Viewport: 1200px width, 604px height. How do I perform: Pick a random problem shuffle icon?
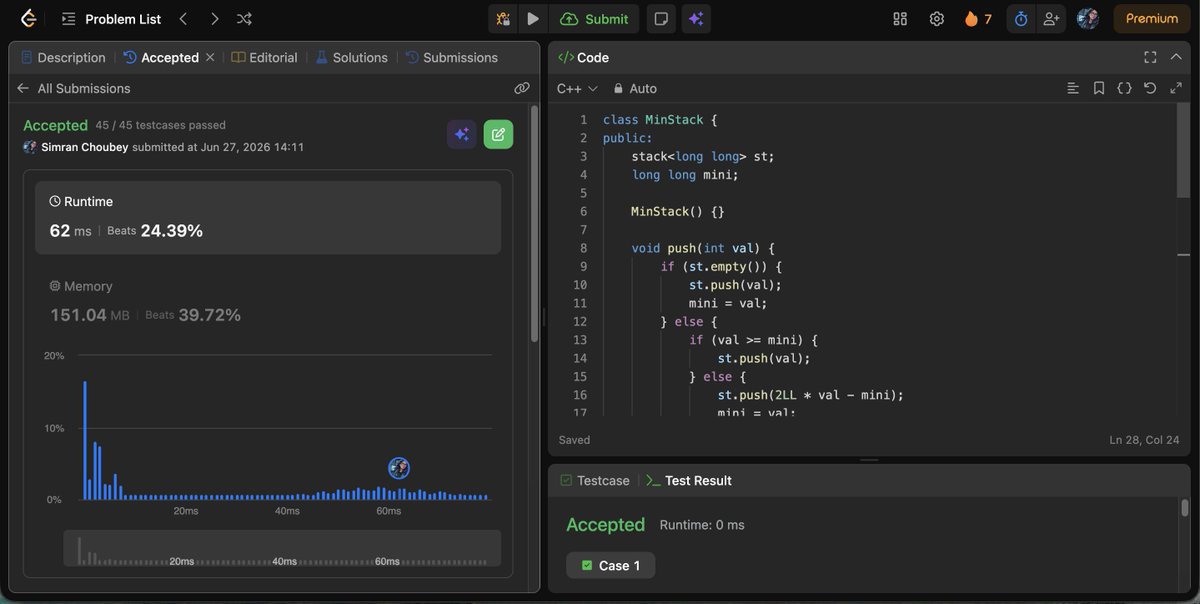[x=244, y=19]
